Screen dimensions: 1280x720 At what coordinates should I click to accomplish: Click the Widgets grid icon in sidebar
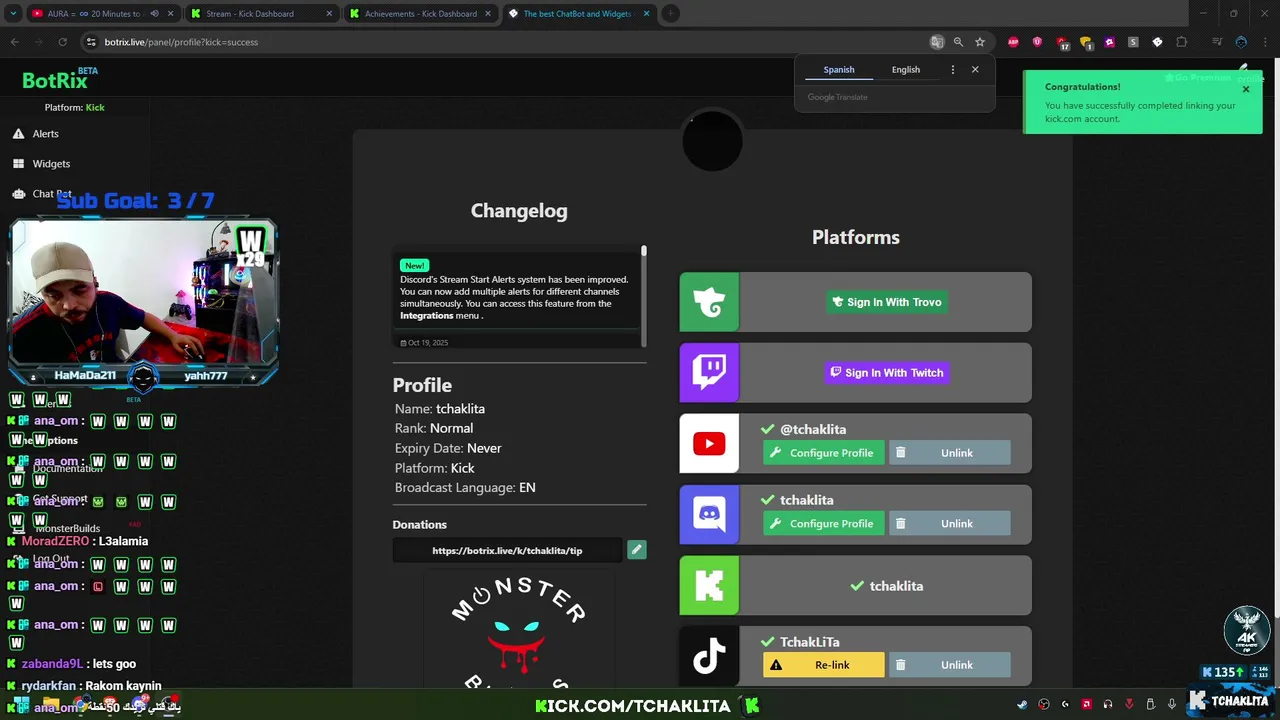(18, 163)
